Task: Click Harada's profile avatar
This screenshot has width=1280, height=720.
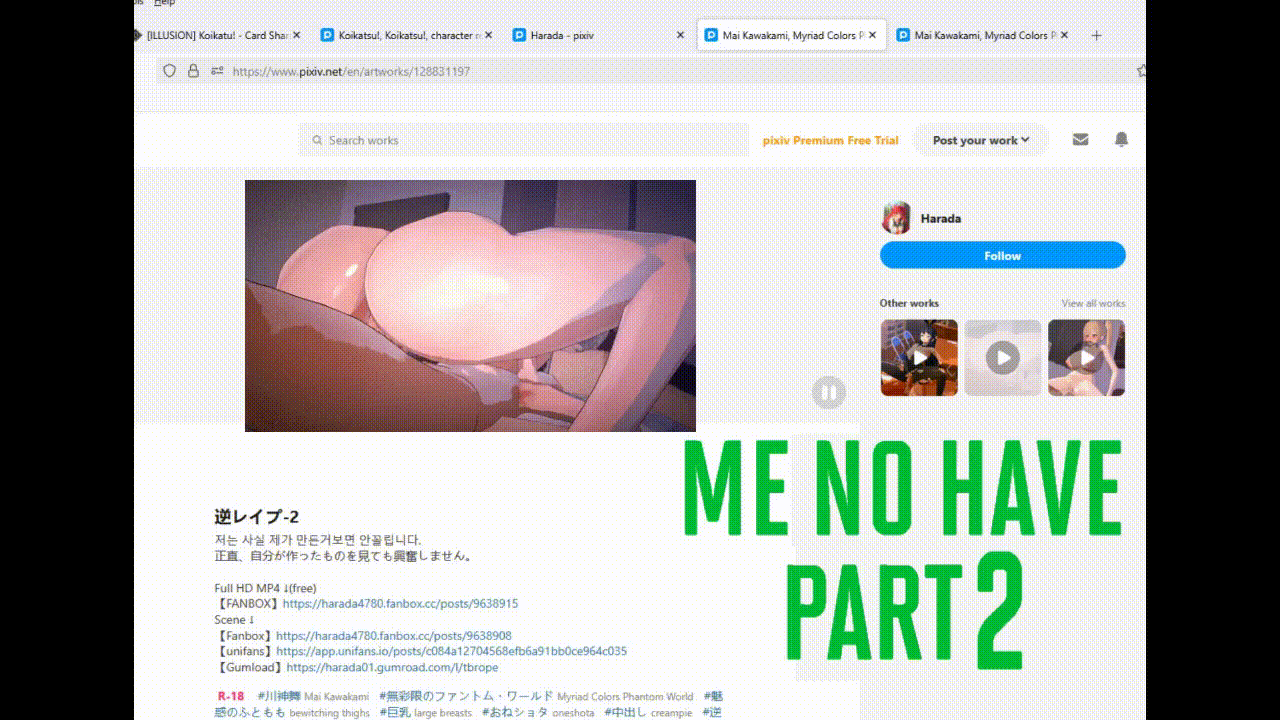Action: pos(896,218)
